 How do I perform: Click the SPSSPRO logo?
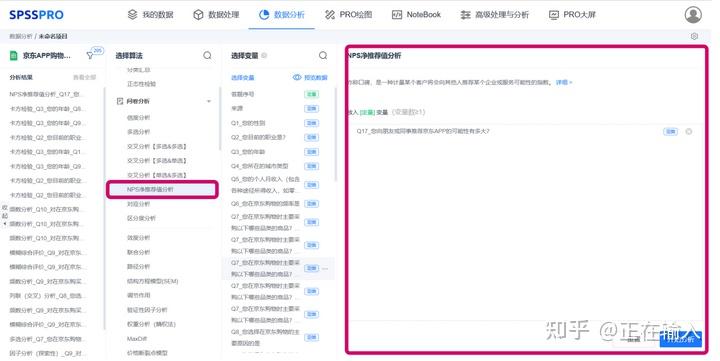(x=36, y=15)
